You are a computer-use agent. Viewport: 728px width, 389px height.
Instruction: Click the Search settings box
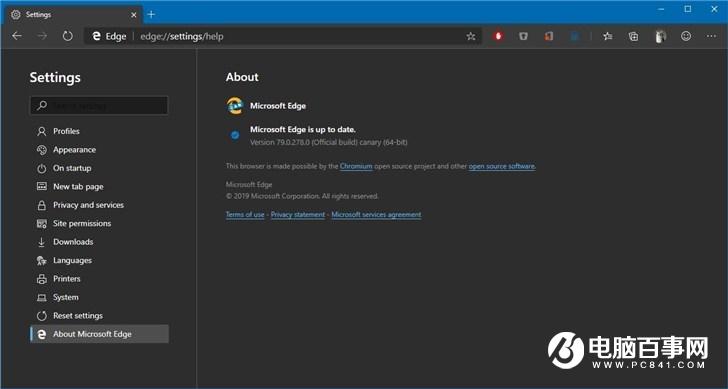click(x=99, y=105)
